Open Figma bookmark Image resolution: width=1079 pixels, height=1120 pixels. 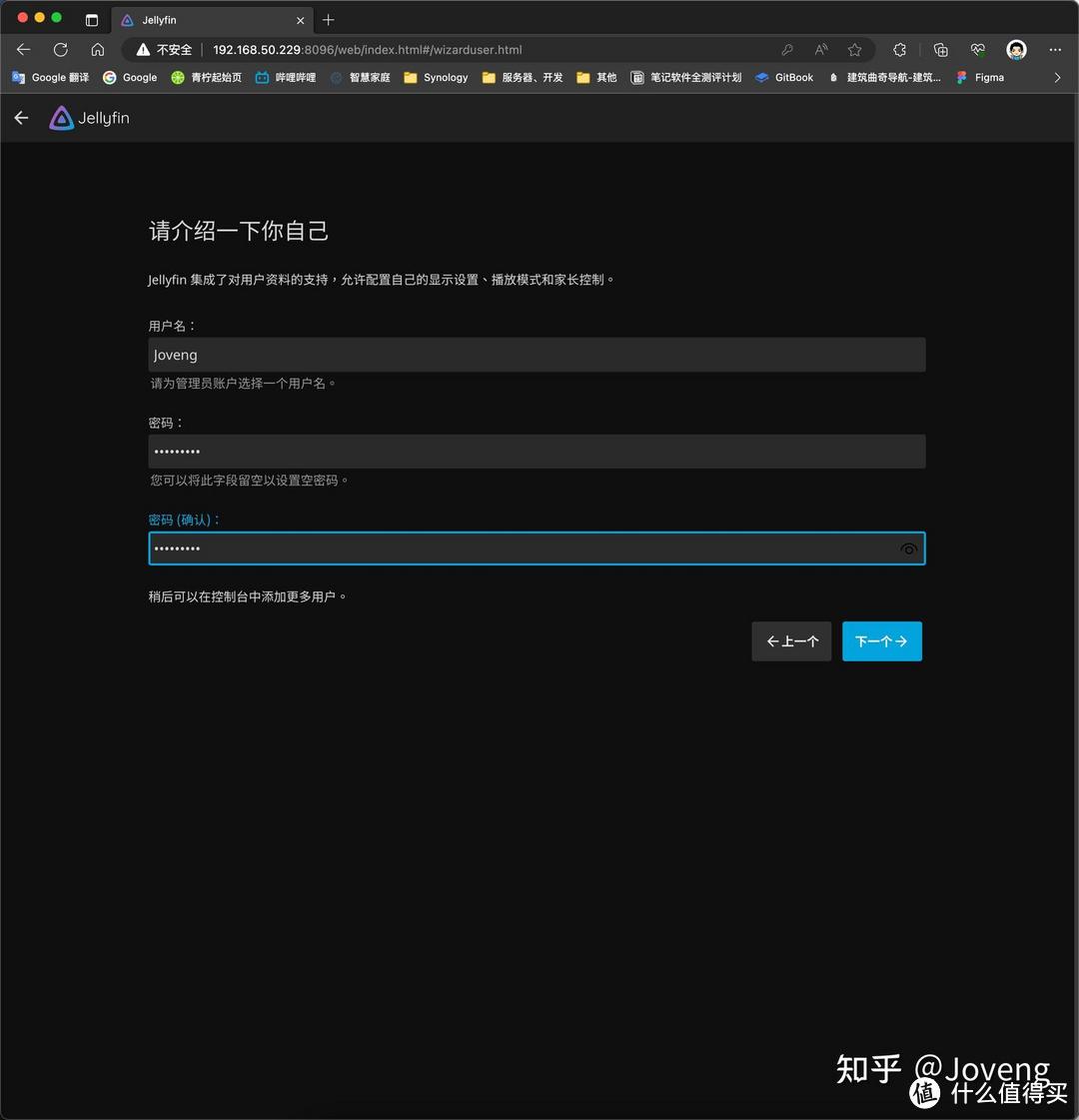coord(980,77)
